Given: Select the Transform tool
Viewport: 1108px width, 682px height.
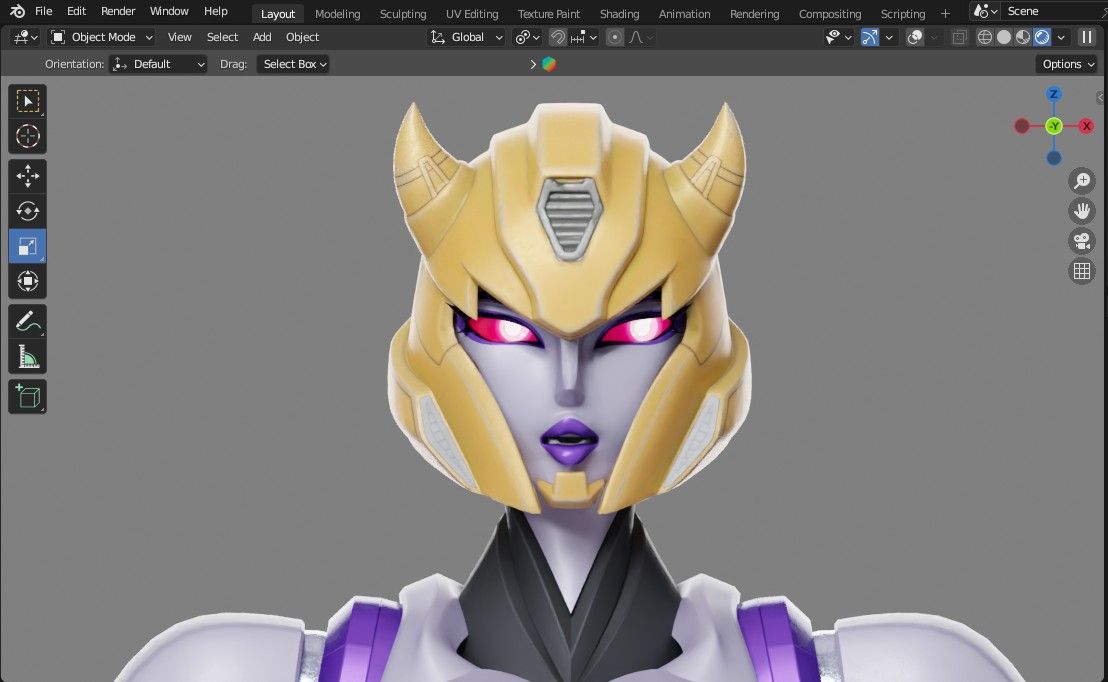Looking at the screenshot, I should pos(28,281).
